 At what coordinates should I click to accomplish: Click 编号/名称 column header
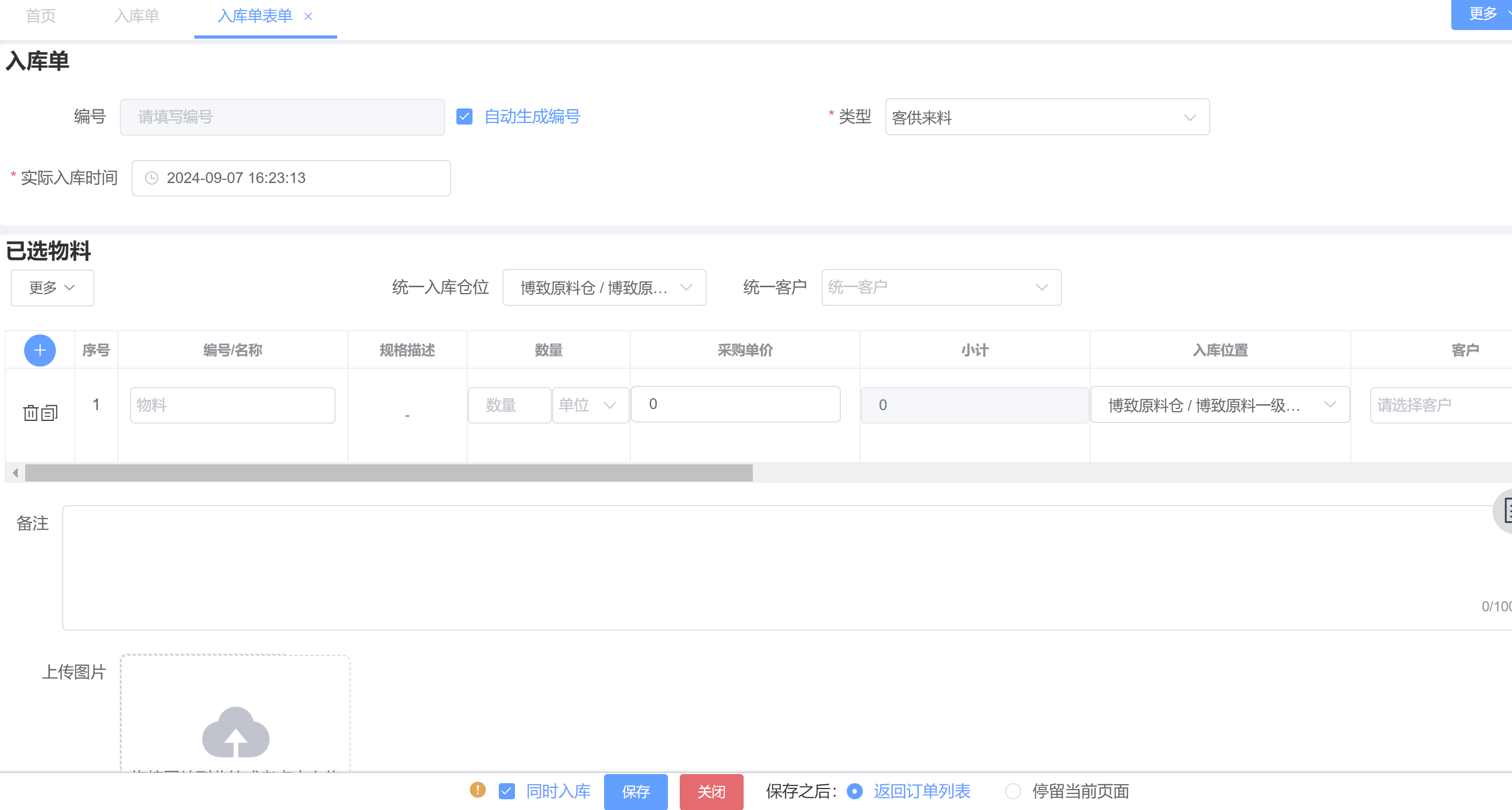coord(232,351)
